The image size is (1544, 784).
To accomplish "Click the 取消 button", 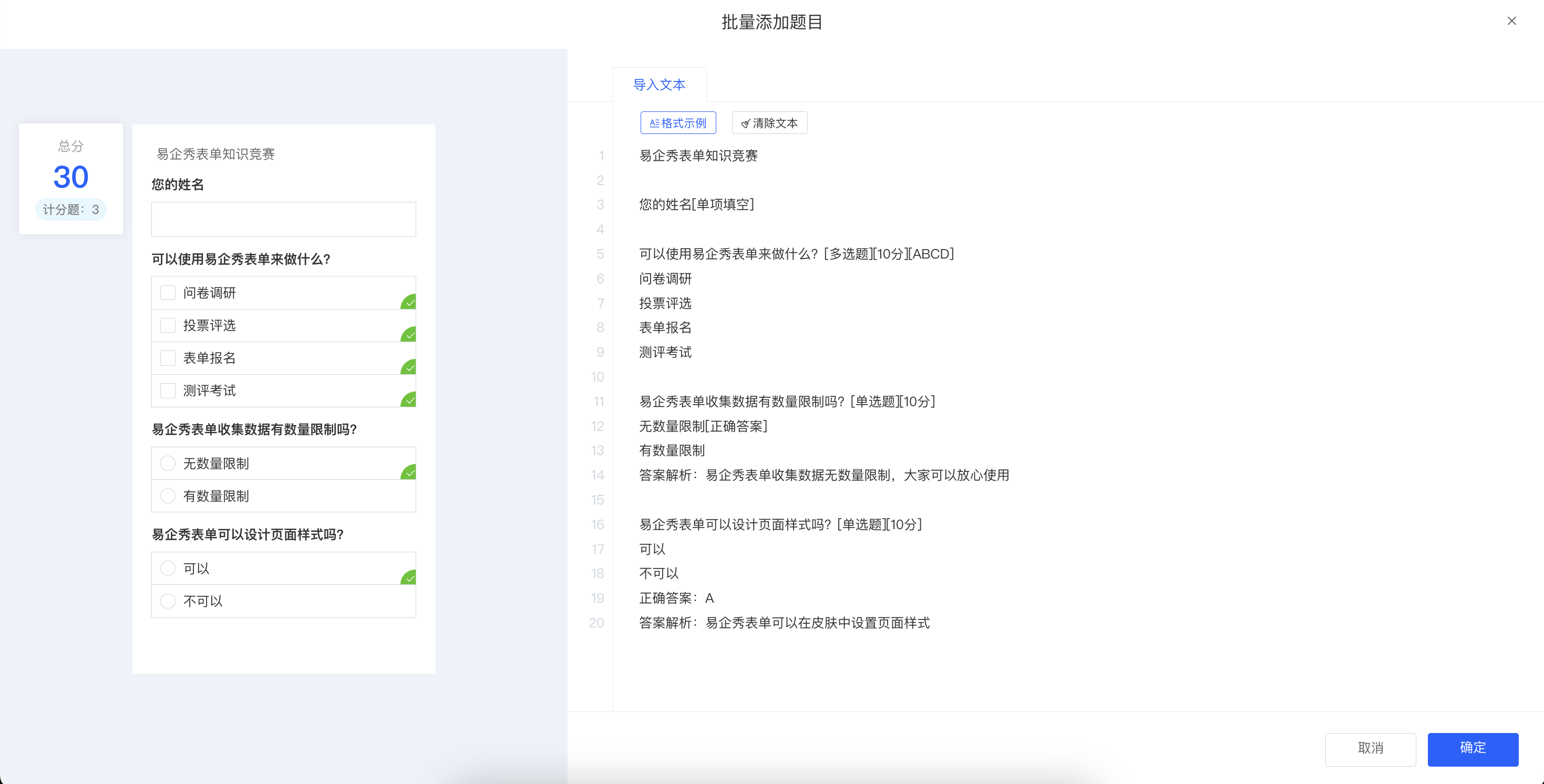I will 1370,748.
